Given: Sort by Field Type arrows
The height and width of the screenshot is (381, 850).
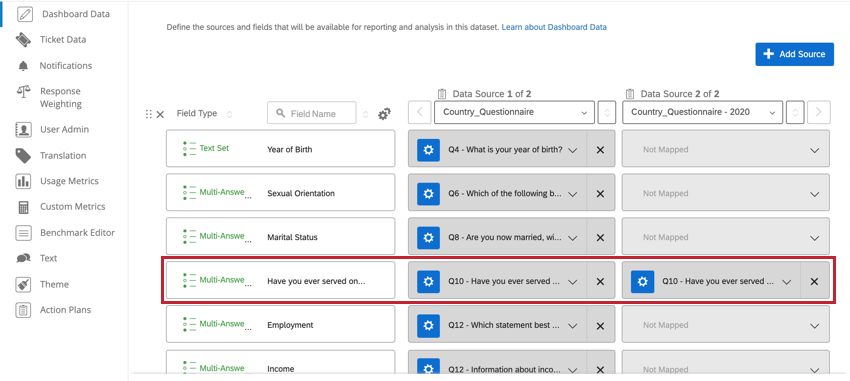Looking at the screenshot, I should pos(229,114).
